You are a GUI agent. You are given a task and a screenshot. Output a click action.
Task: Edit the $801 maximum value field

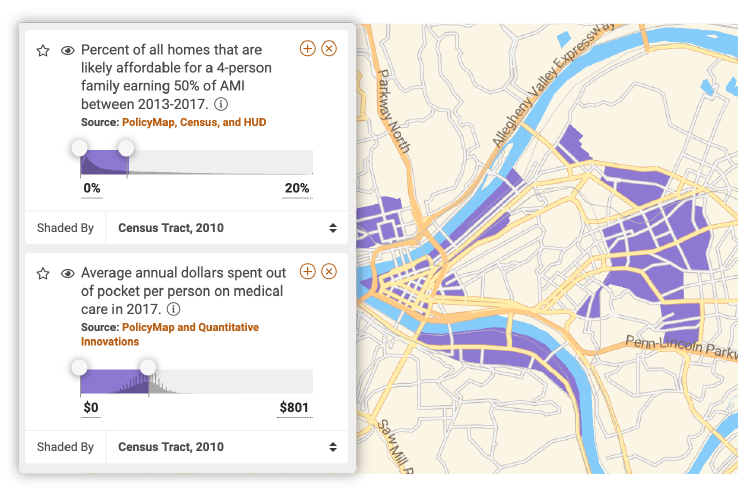[x=294, y=408]
